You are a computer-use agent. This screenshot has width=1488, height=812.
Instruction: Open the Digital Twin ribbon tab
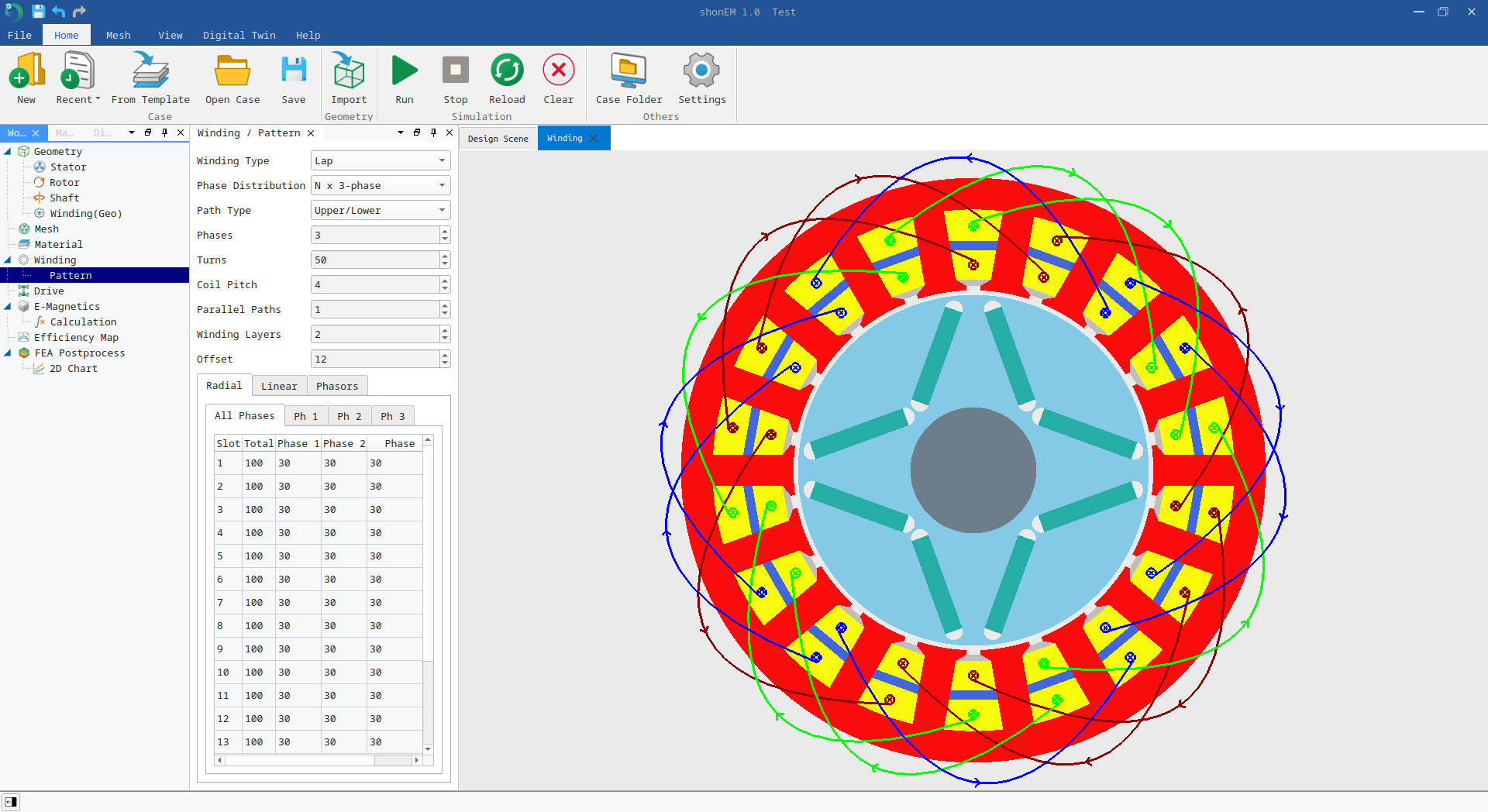coord(239,35)
